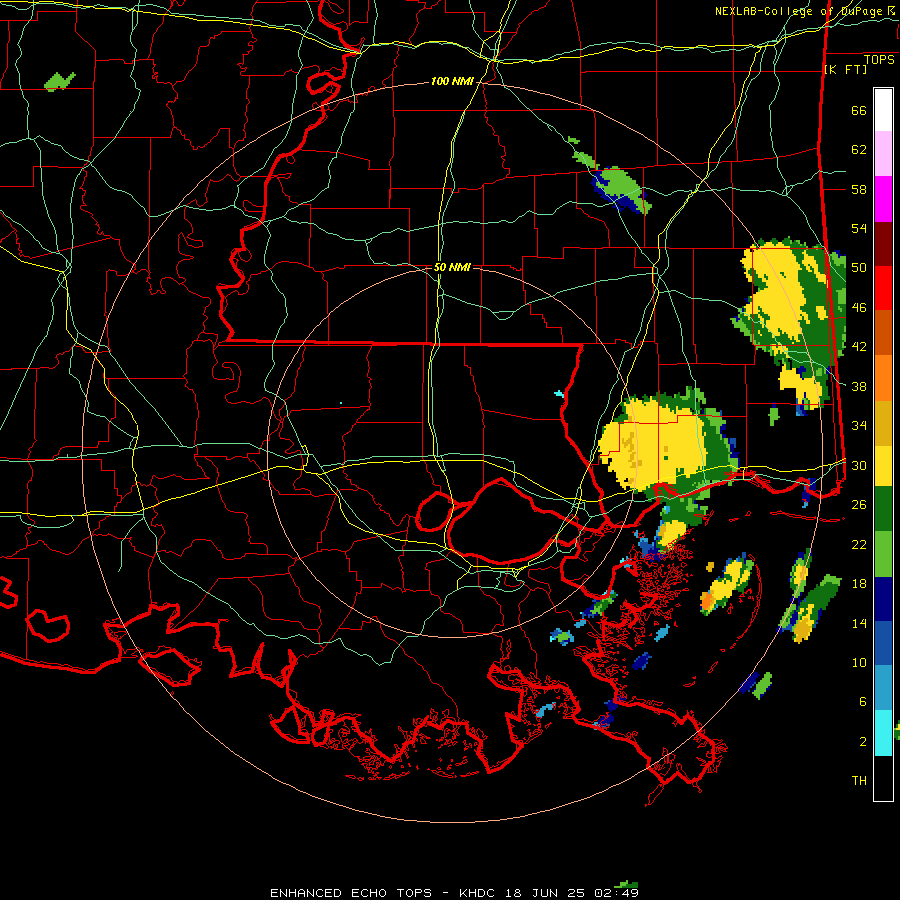
Task: Click the "50 NMI" range ring label
Action: coord(452,267)
